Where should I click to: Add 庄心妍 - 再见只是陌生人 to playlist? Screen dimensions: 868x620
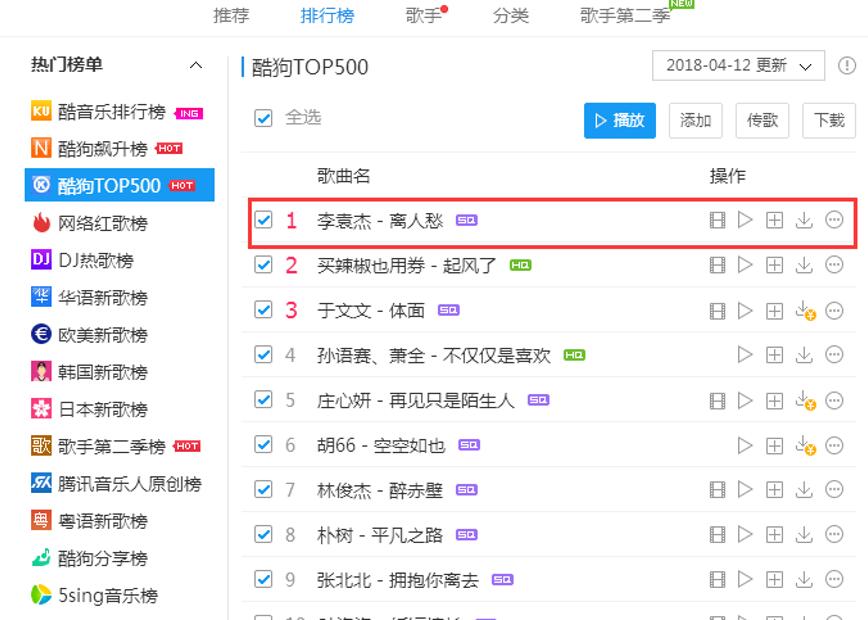[x=774, y=400]
